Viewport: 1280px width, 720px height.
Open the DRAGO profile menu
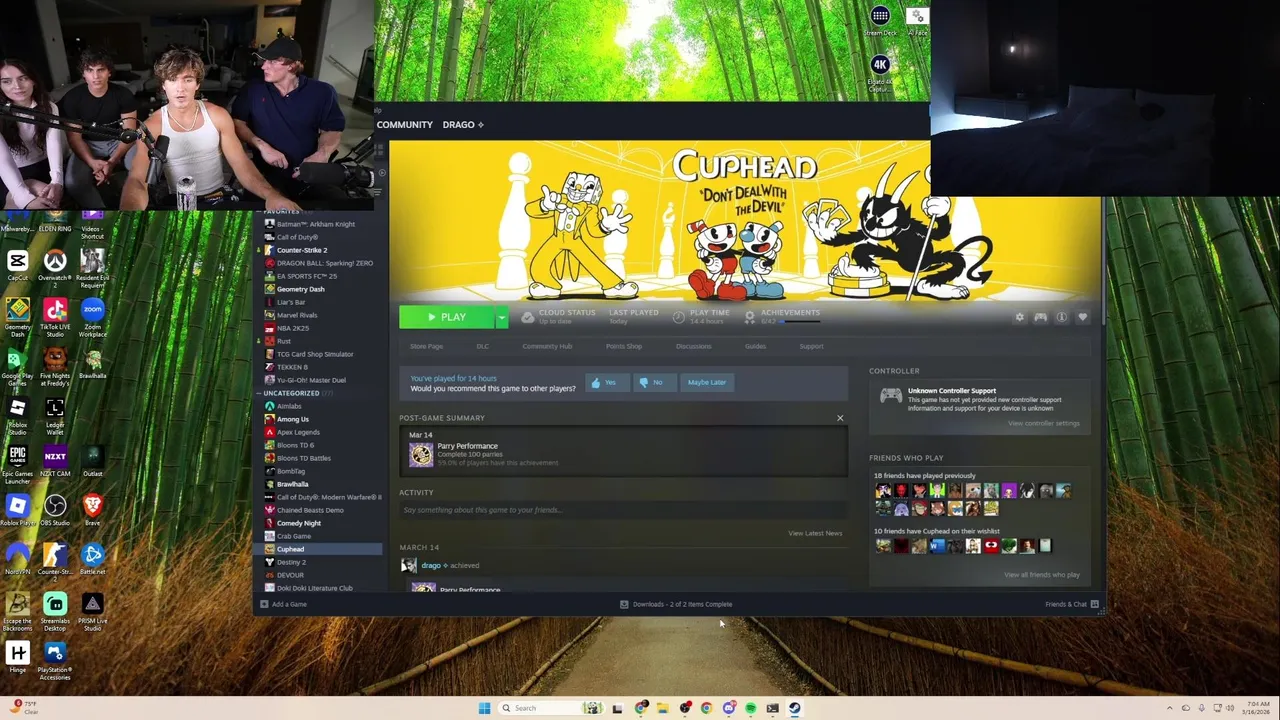pyautogui.click(x=463, y=125)
